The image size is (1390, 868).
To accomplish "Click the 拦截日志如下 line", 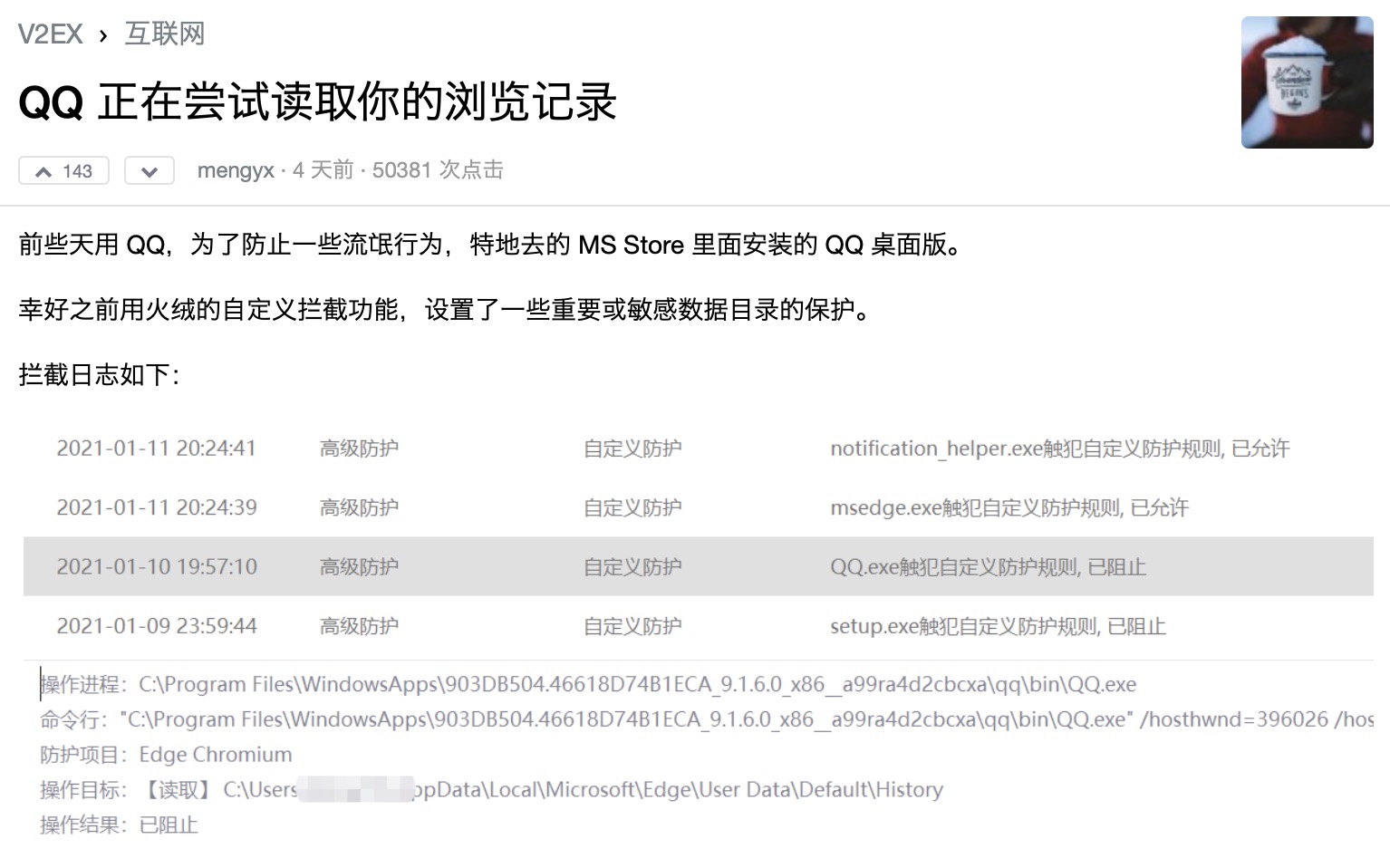I will tap(100, 375).
